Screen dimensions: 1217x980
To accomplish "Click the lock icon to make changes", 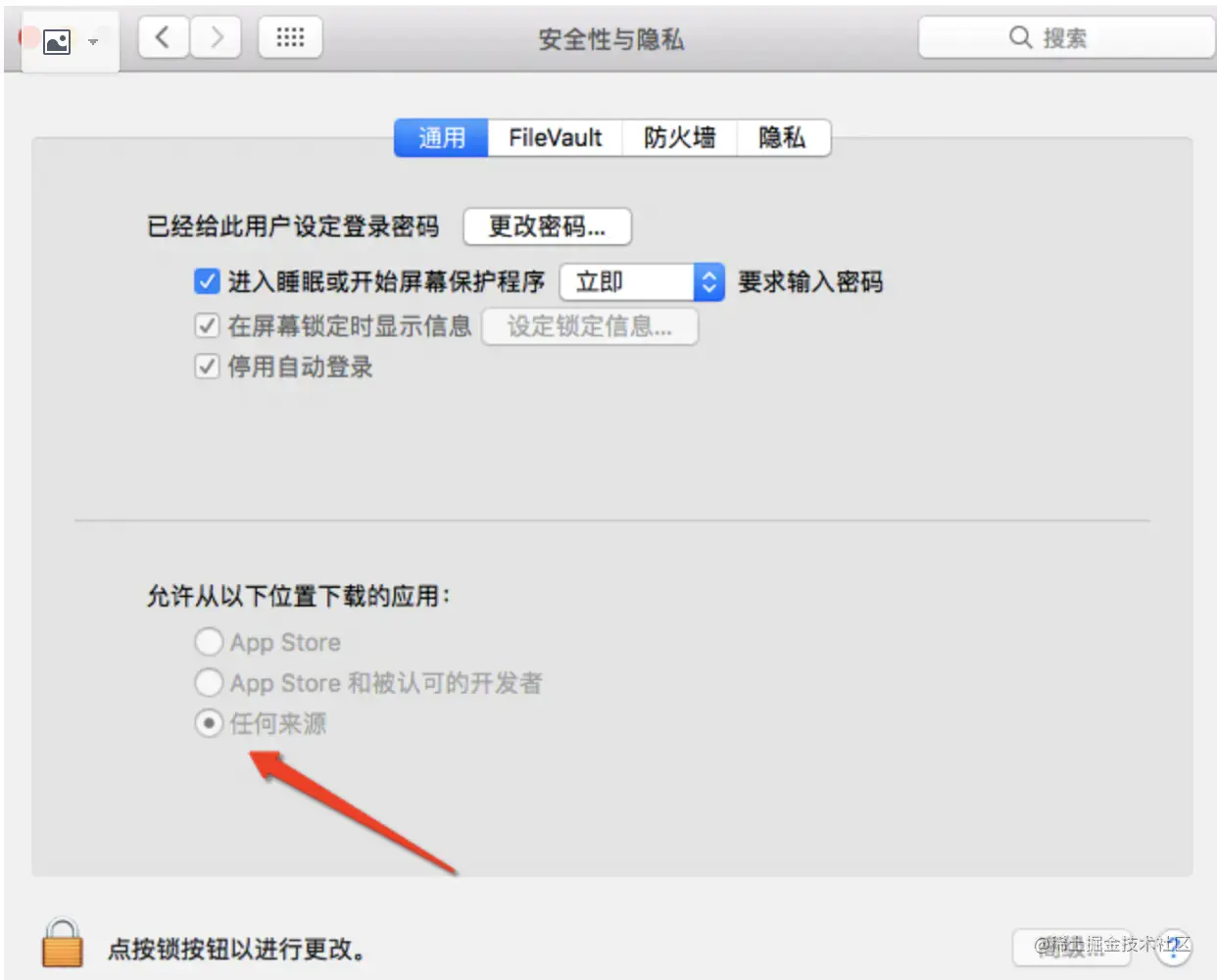I will pyautogui.click(x=63, y=944).
